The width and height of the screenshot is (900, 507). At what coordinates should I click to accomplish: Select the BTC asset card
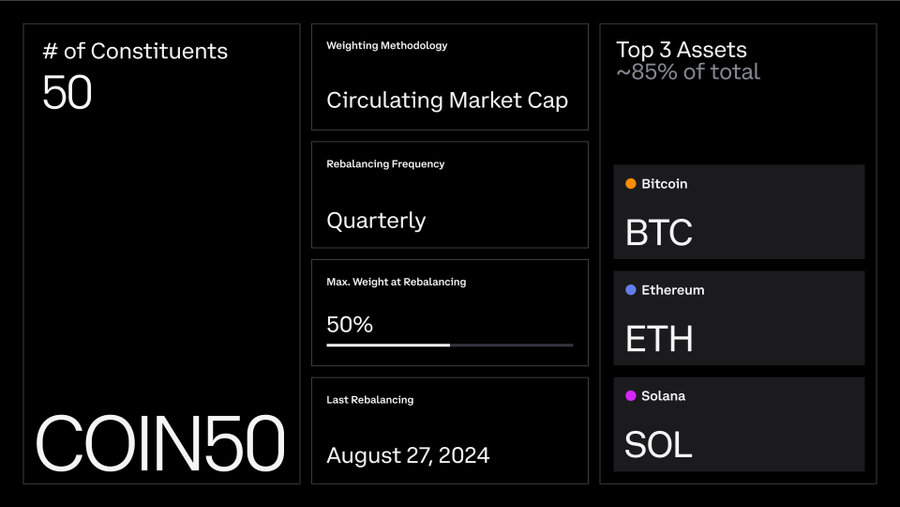[739, 212]
